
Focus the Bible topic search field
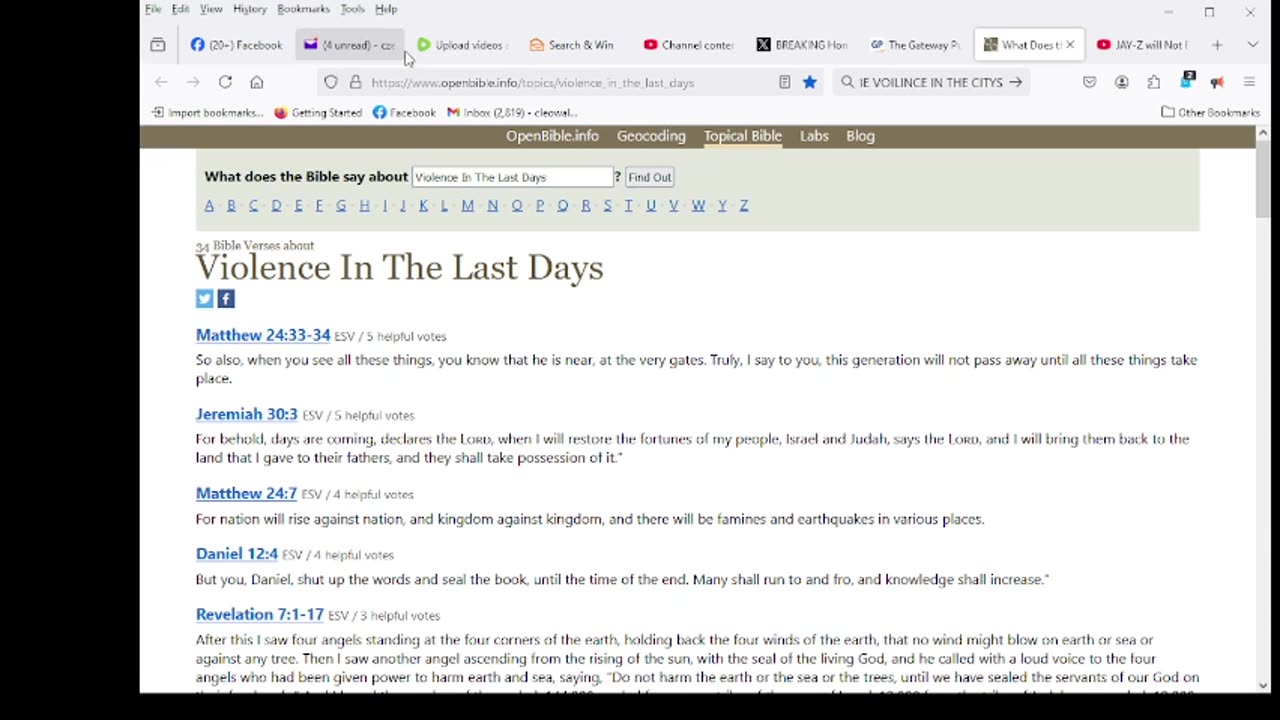coord(513,177)
